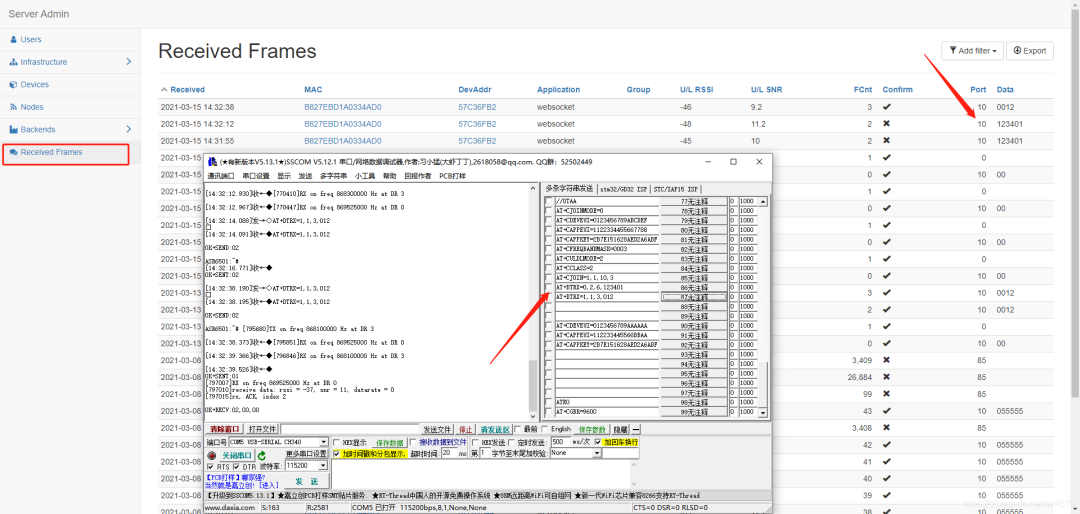Click the 保存参数 button

pos(592,429)
